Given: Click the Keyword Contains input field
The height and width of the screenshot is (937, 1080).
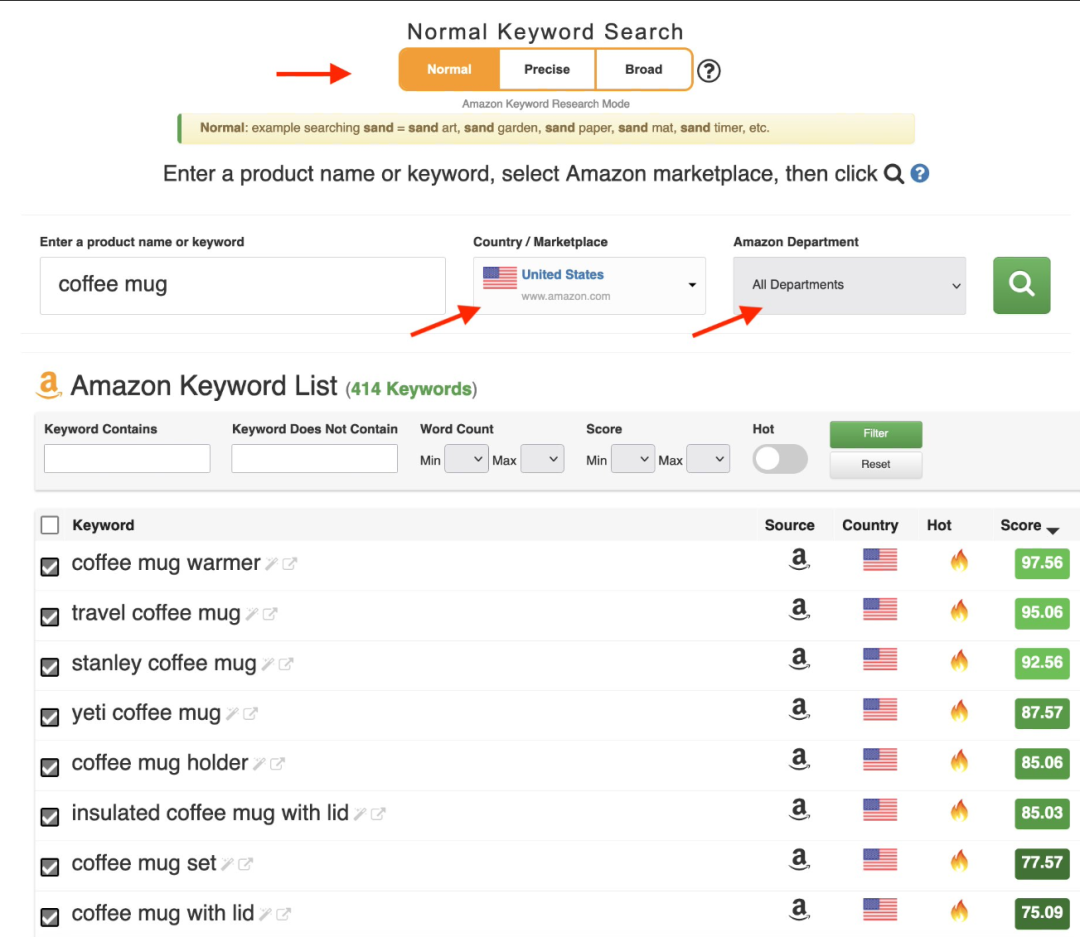Looking at the screenshot, I should [127, 459].
